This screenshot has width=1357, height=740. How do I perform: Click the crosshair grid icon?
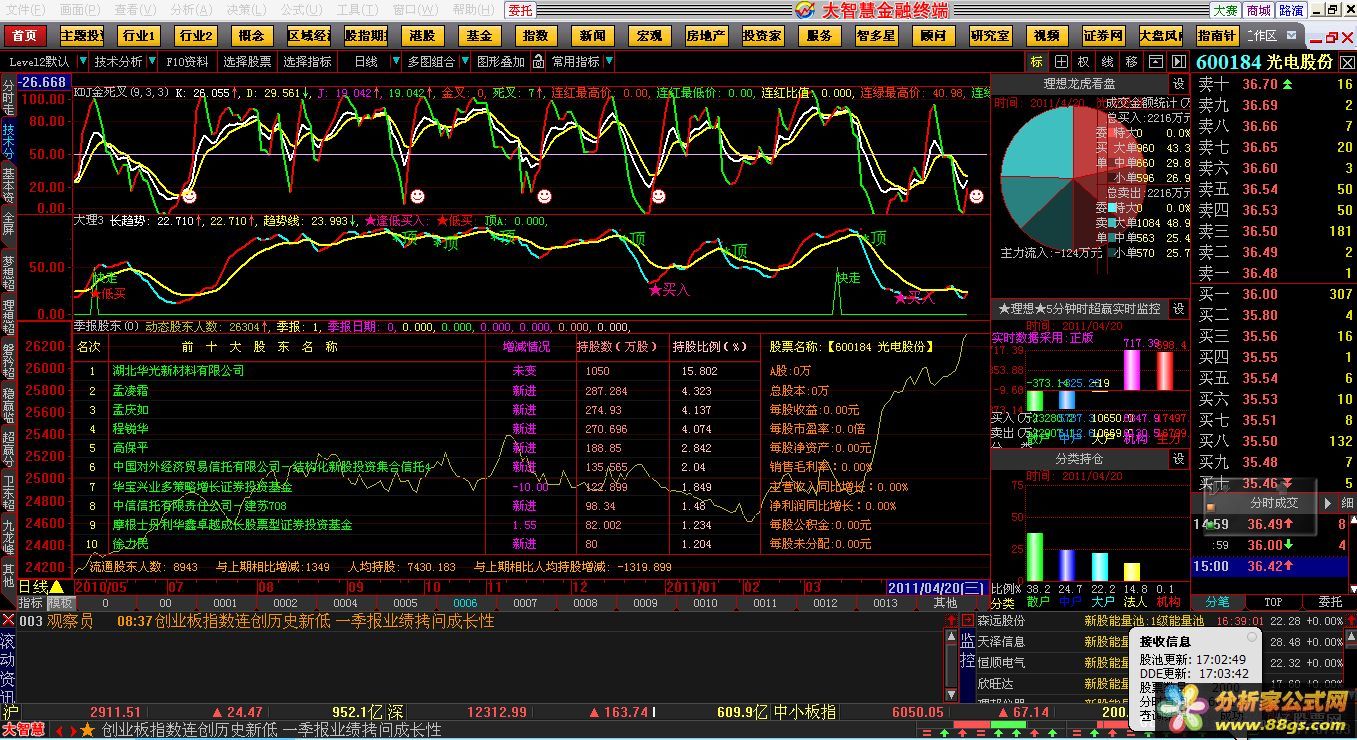(x=1060, y=61)
